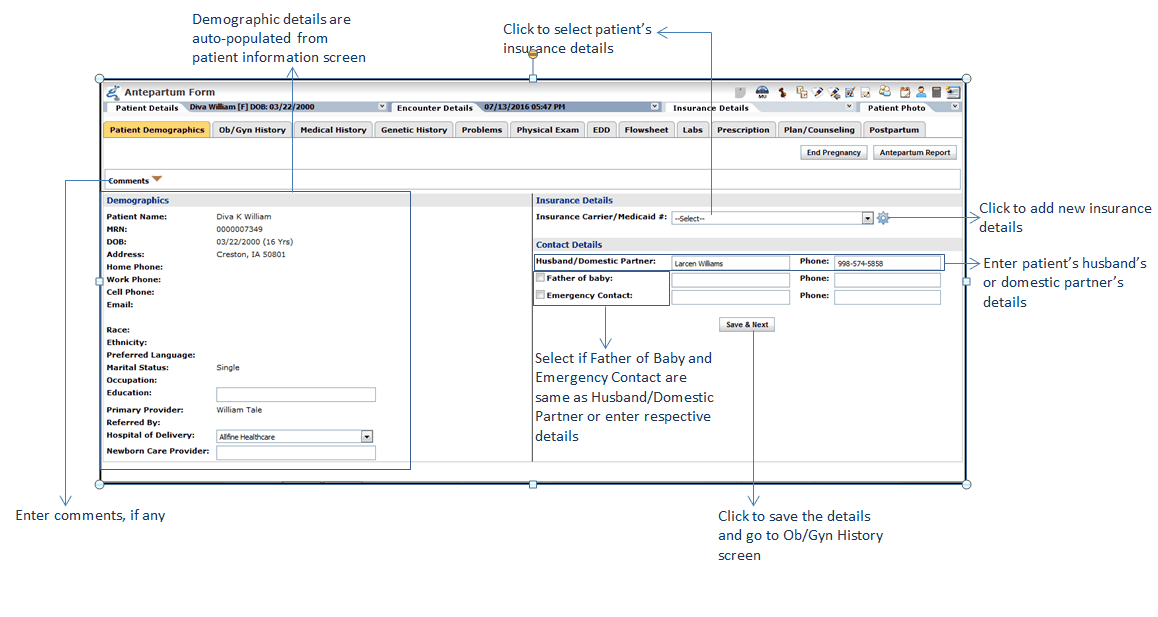Switch to the Ob/Gyn History tab
The height and width of the screenshot is (617, 1158).
[252, 130]
